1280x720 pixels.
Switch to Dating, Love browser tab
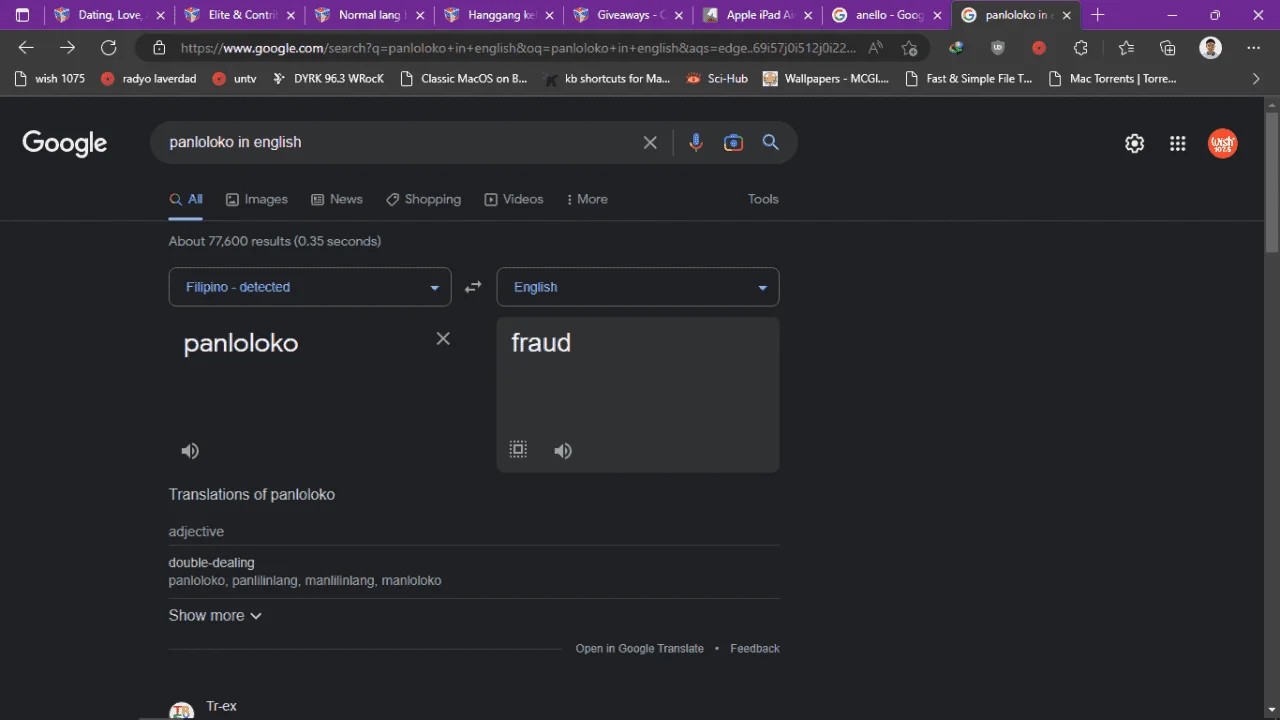coord(107,15)
